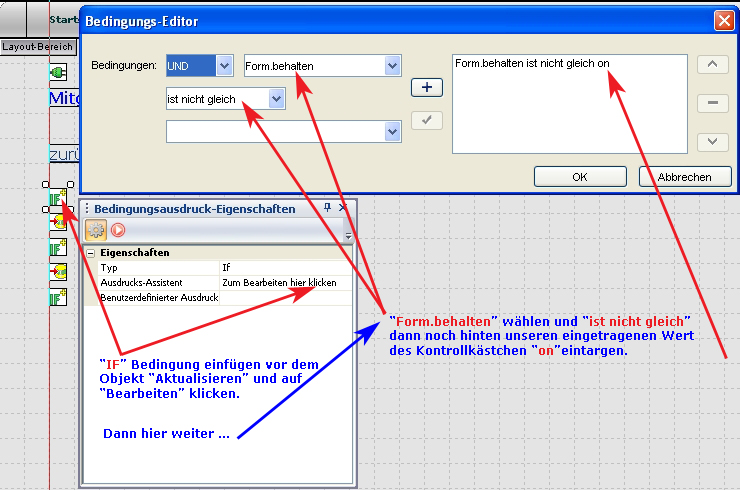
Task: Move condition up with the up arrow
Action: point(712,64)
